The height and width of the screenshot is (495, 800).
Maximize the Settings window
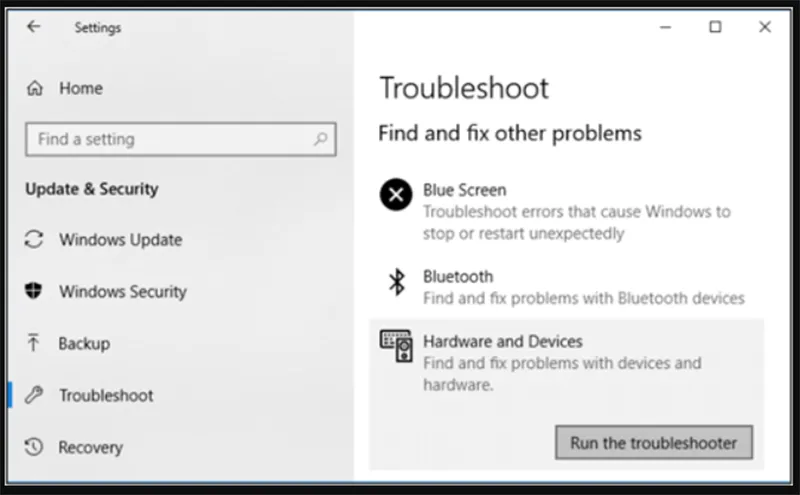(x=715, y=27)
